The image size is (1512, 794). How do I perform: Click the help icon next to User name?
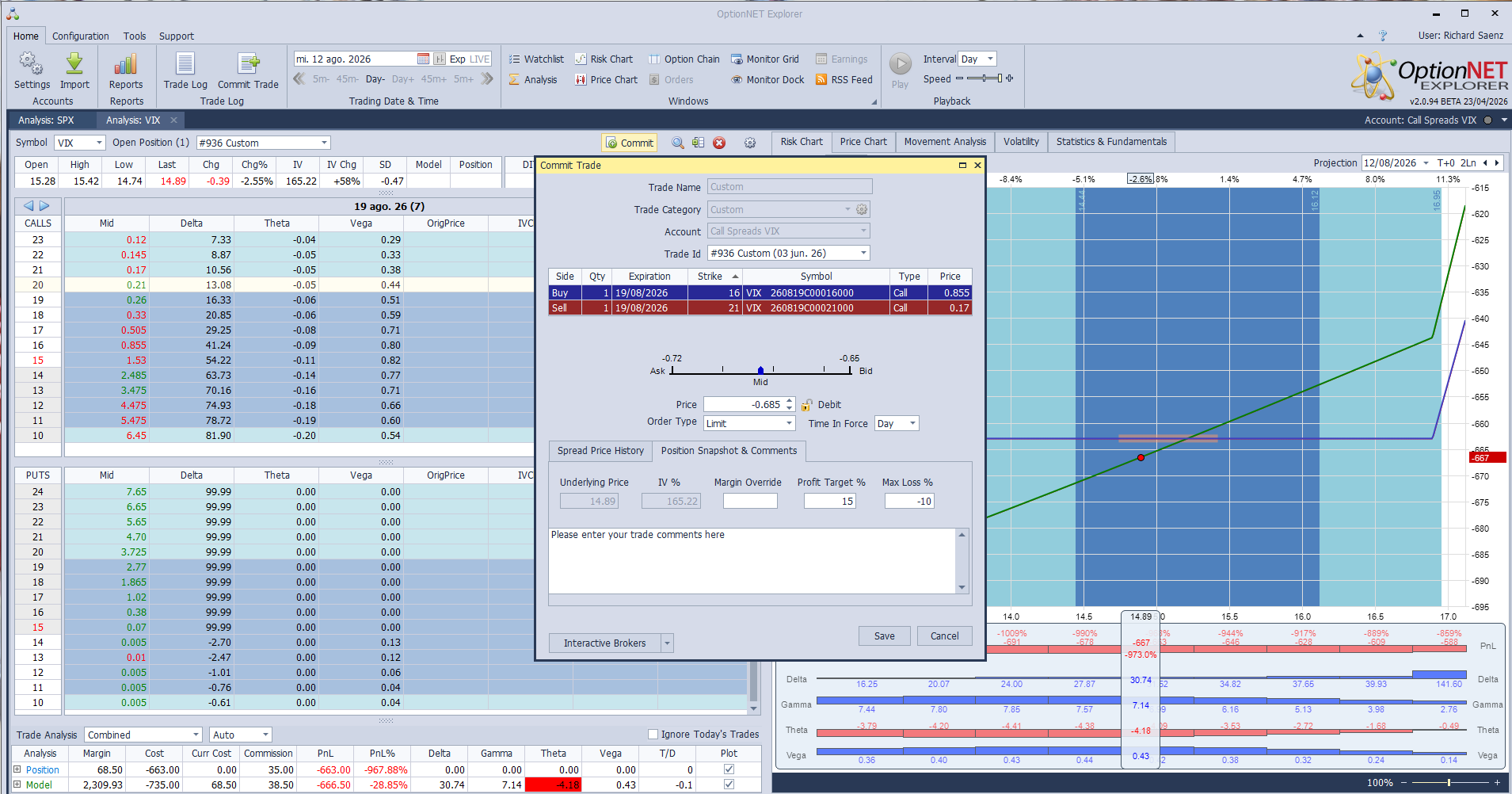click(x=1383, y=36)
